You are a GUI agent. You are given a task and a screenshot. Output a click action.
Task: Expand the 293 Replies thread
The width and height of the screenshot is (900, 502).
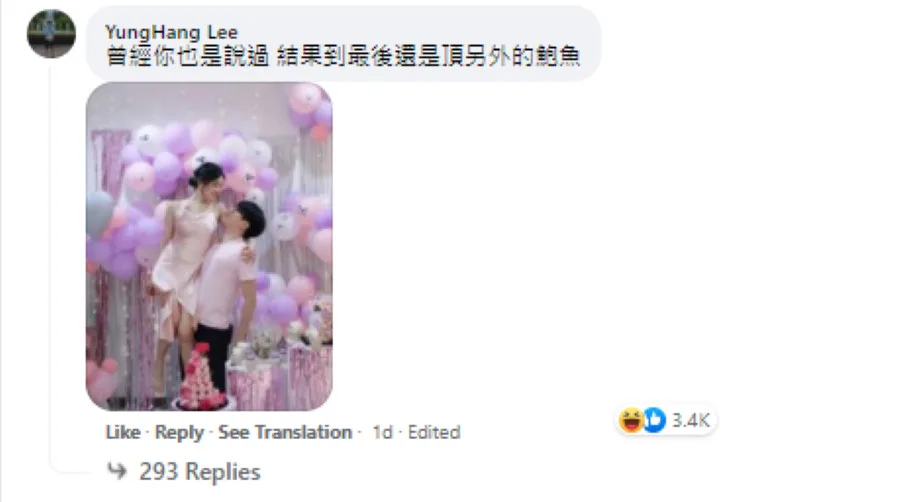point(200,472)
